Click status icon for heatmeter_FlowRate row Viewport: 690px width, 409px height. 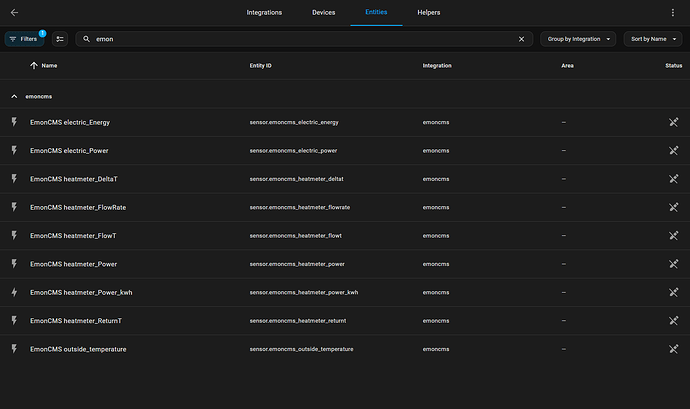[673, 207]
